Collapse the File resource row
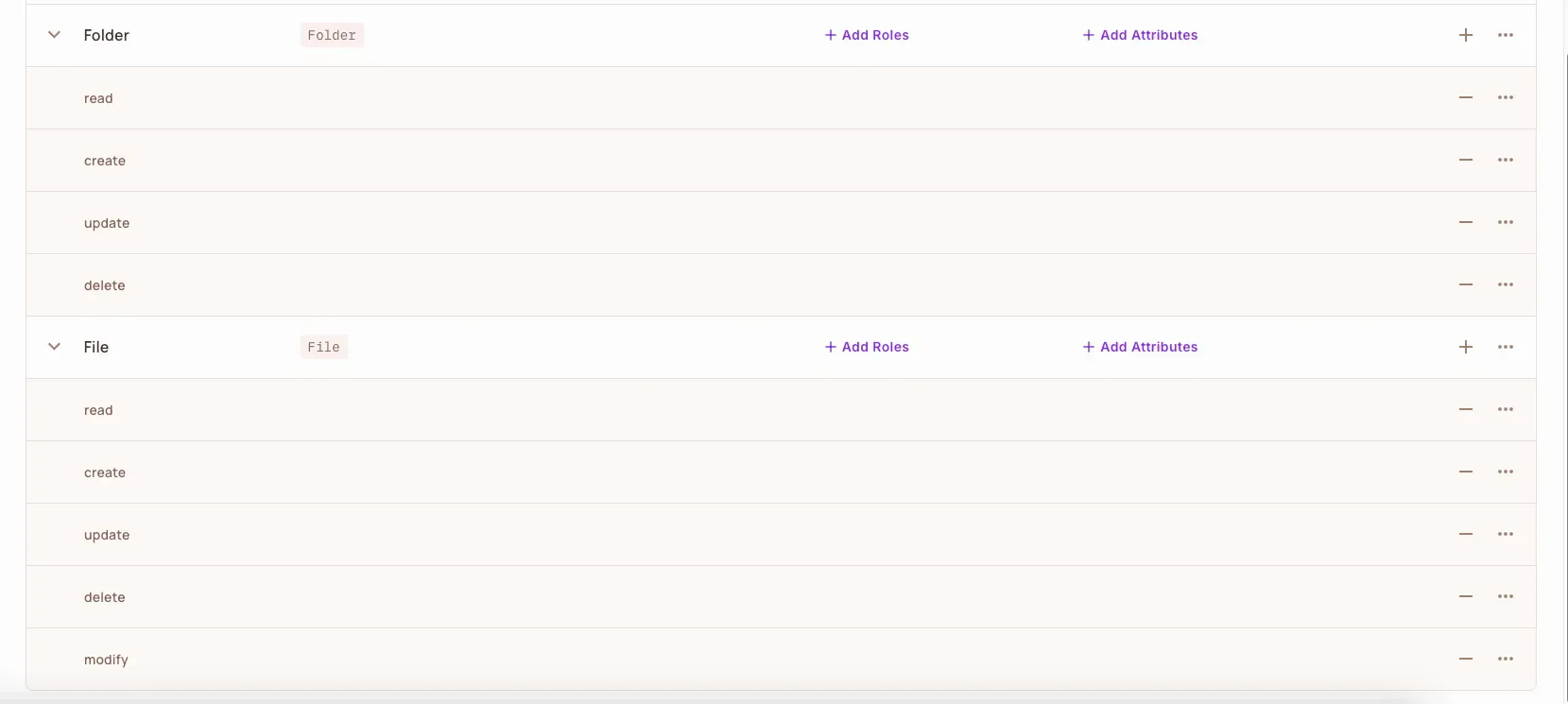1568x704 pixels. [x=55, y=347]
